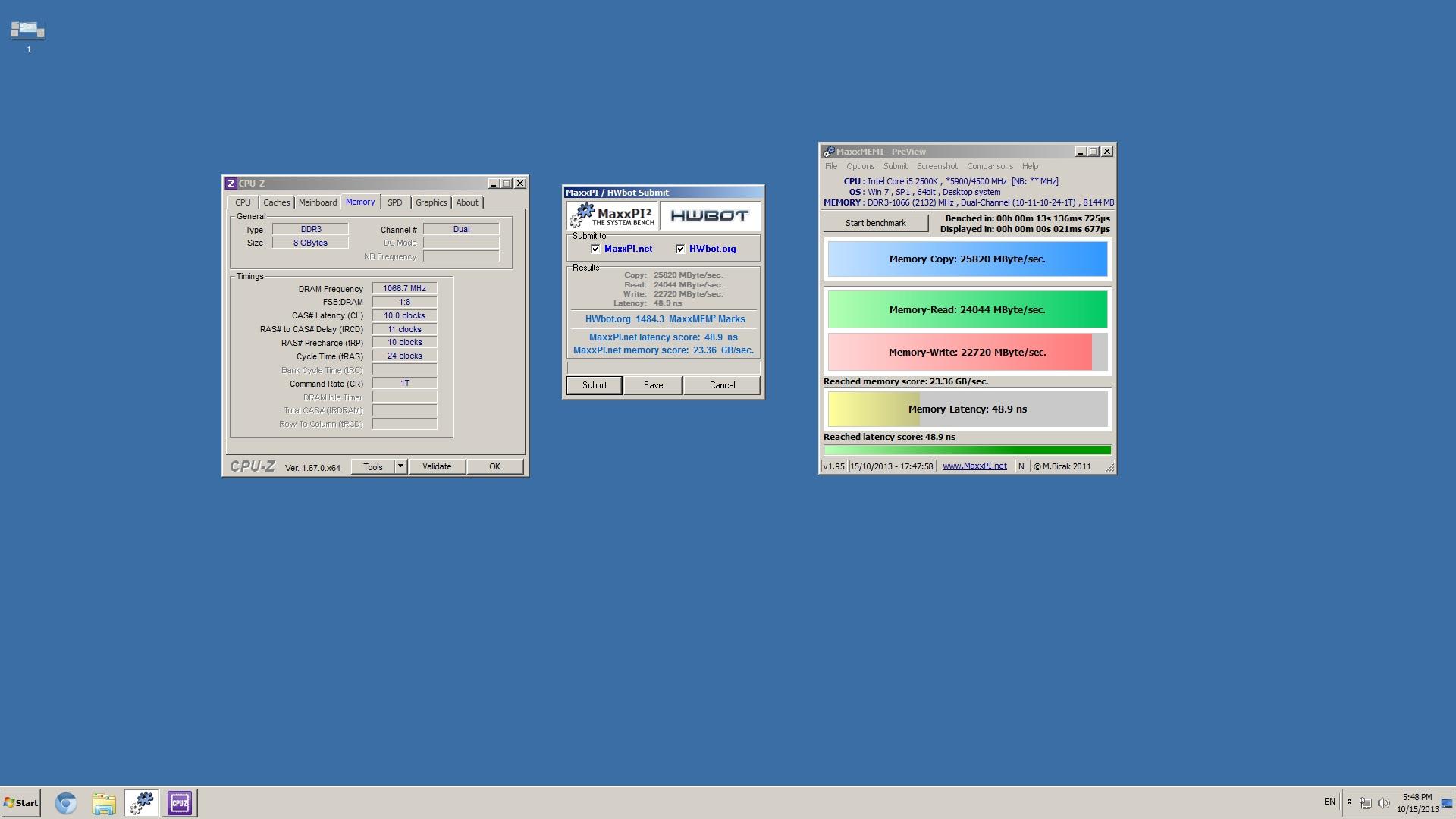Click Cancel in HWbot Submit dialog

coord(722,385)
